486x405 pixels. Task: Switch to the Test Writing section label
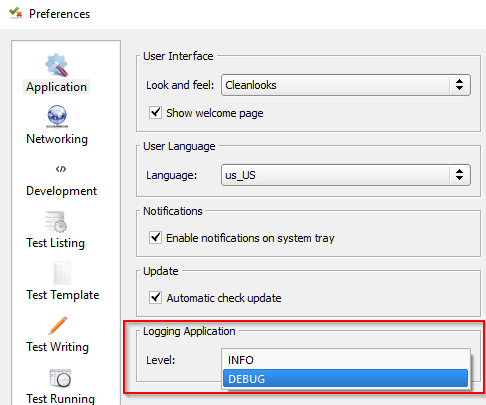57,347
